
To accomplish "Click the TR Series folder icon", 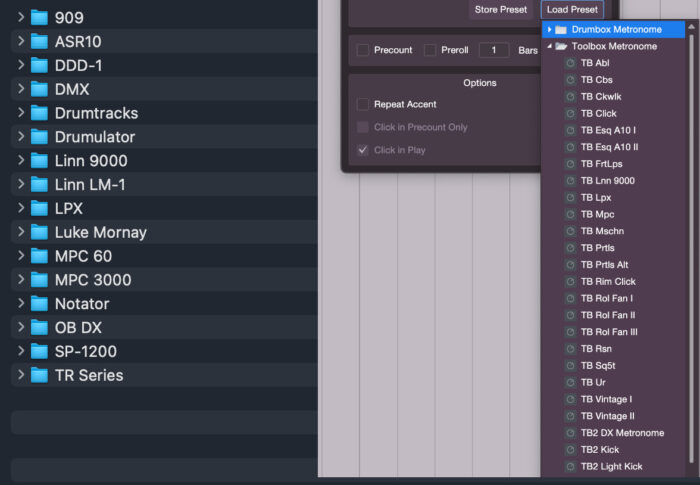I will [39, 375].
